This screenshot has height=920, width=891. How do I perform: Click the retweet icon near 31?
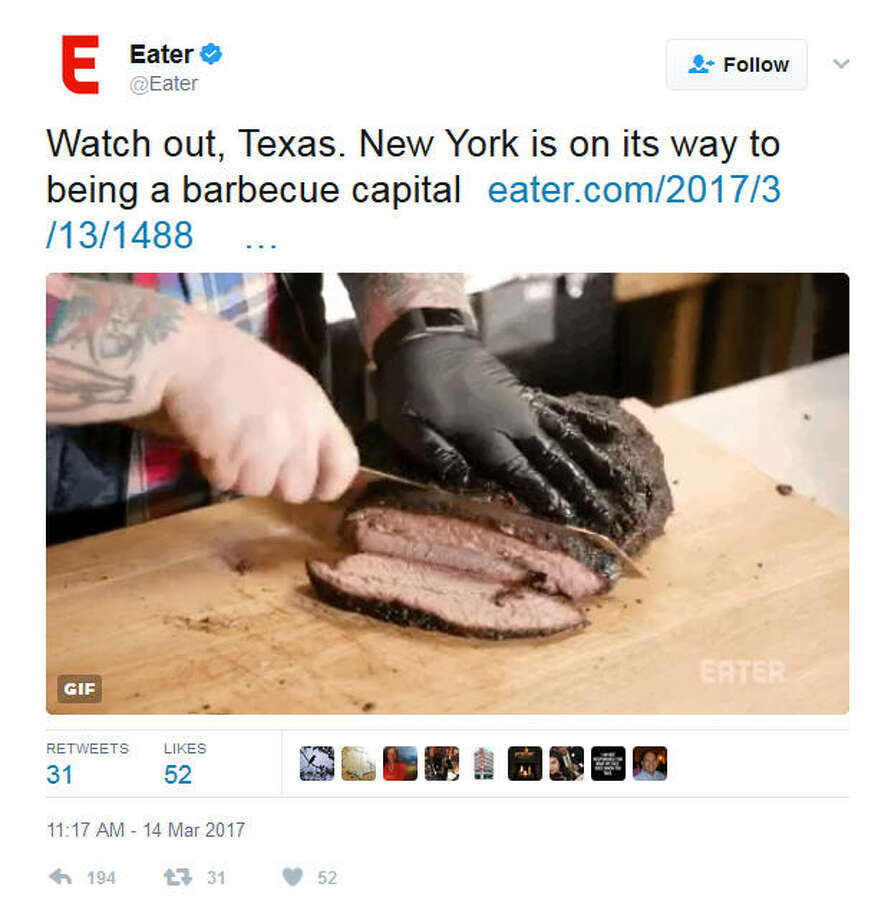177,877
